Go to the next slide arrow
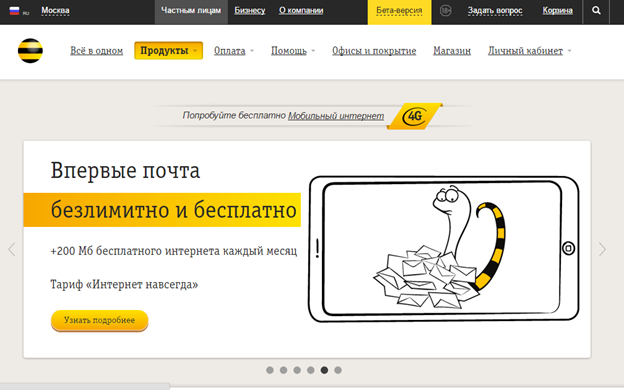 click(x=602, y=249)
